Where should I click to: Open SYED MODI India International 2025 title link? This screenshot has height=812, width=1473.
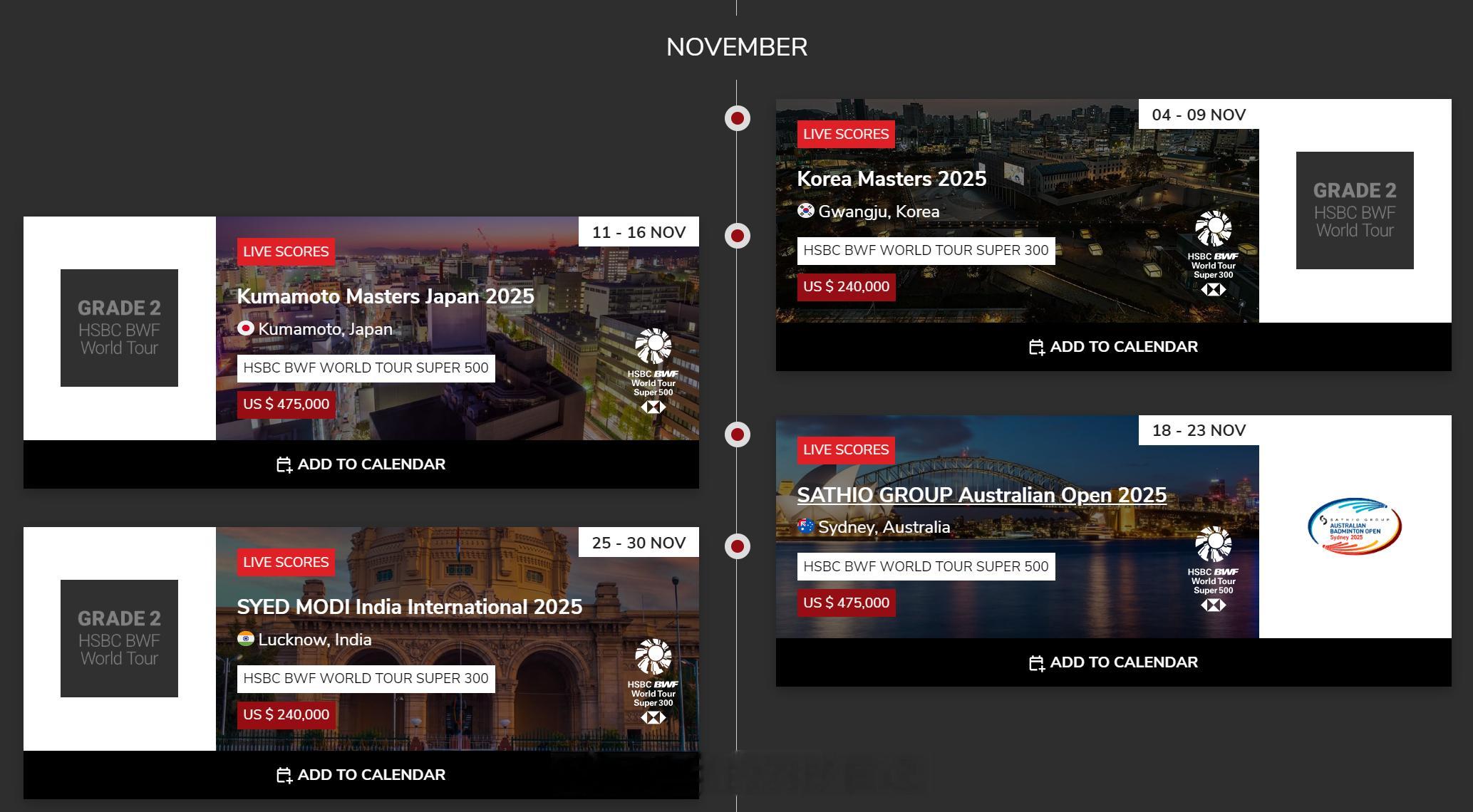point(410,607)
